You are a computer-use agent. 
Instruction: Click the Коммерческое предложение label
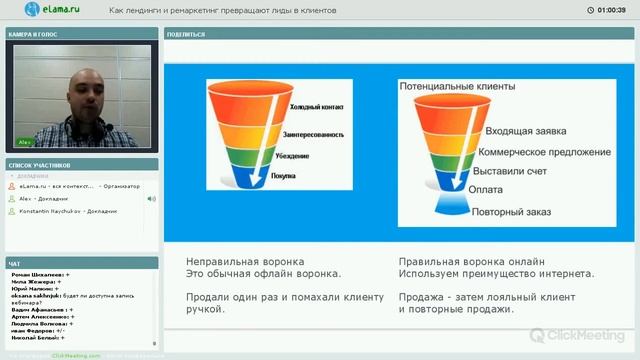[x=544, y=152]
